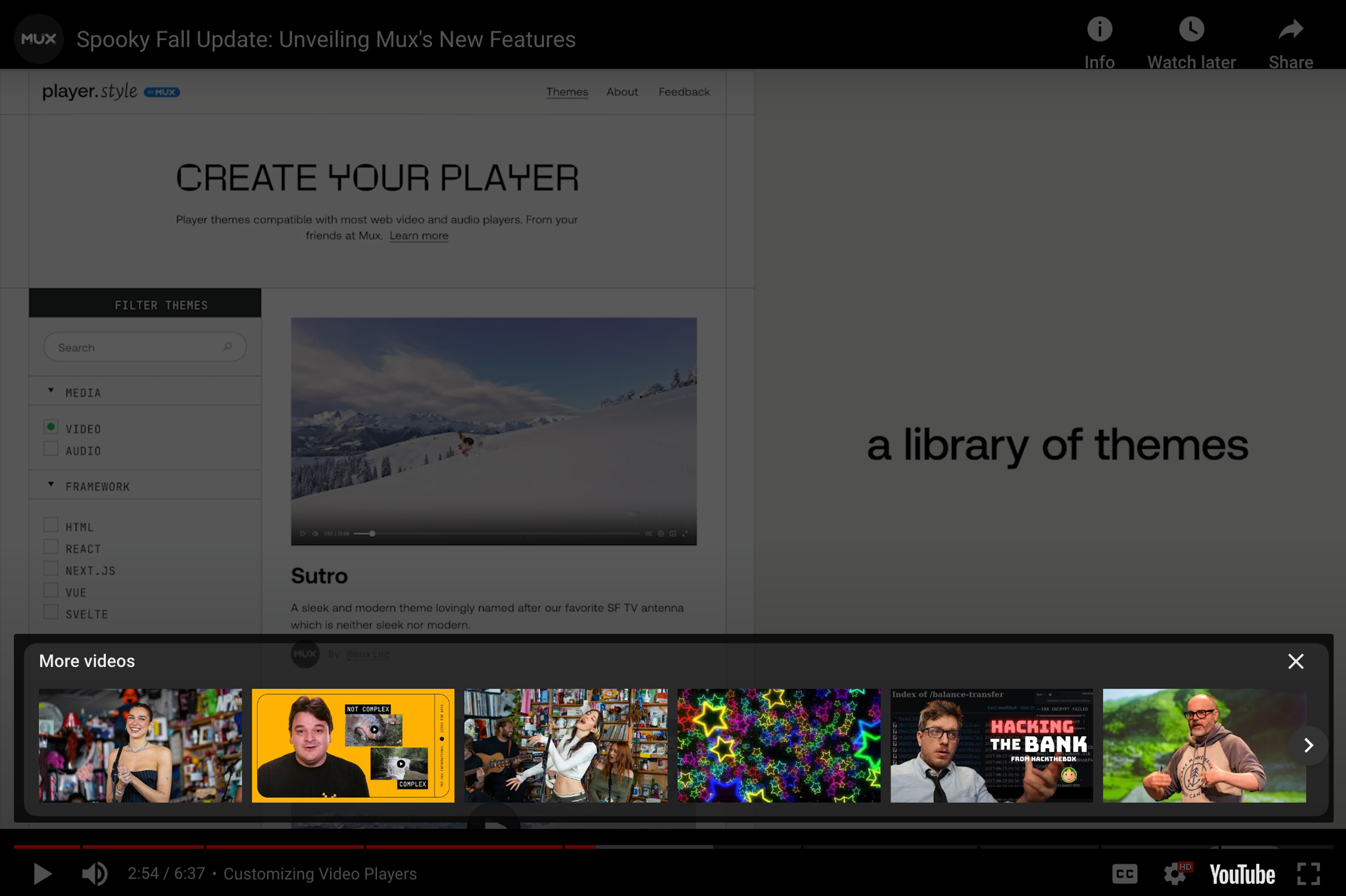
Task: Play the YouTube video
Action: click(42, 874)
